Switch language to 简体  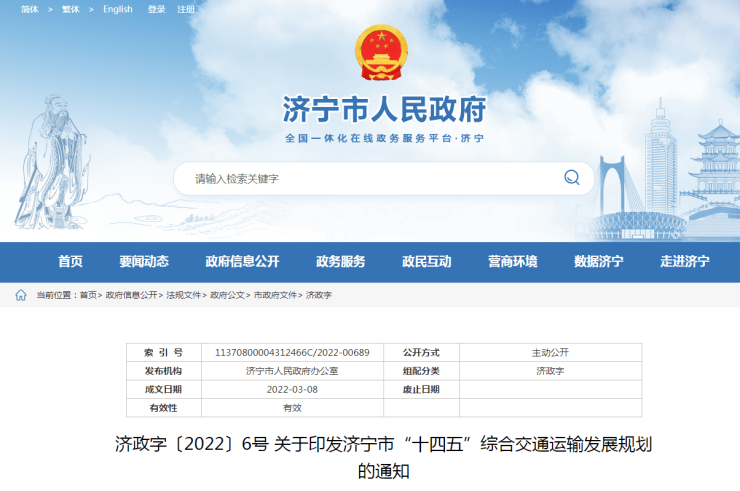(30, 9)
